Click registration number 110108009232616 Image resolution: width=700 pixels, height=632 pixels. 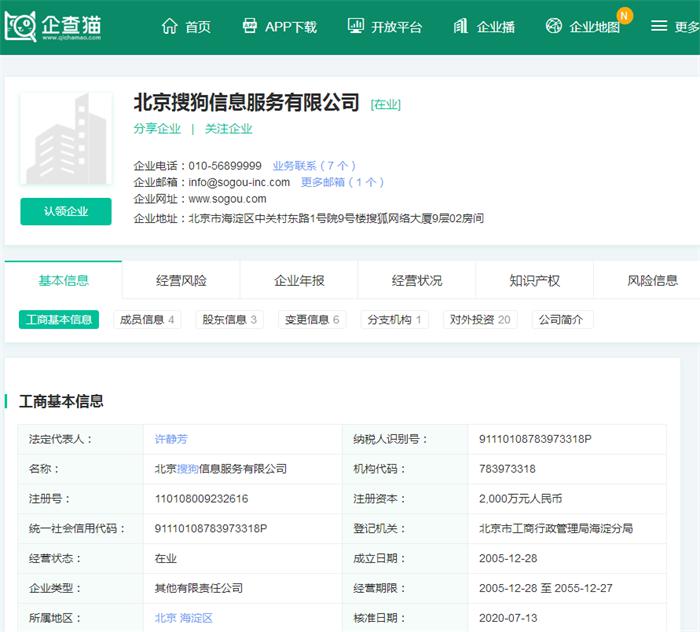[x=201, y=499]
